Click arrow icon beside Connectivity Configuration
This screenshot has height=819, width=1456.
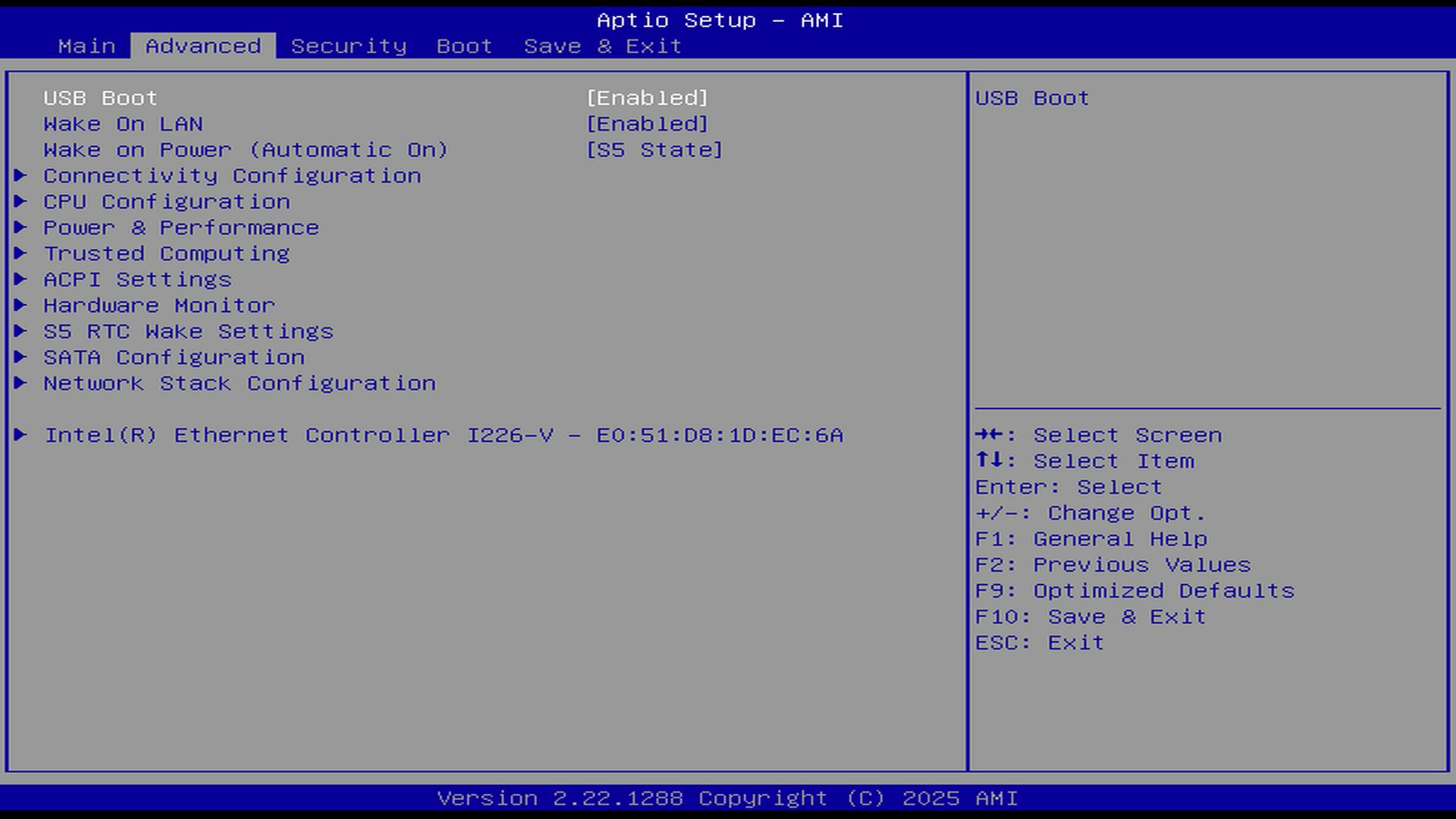pos(20,176)
